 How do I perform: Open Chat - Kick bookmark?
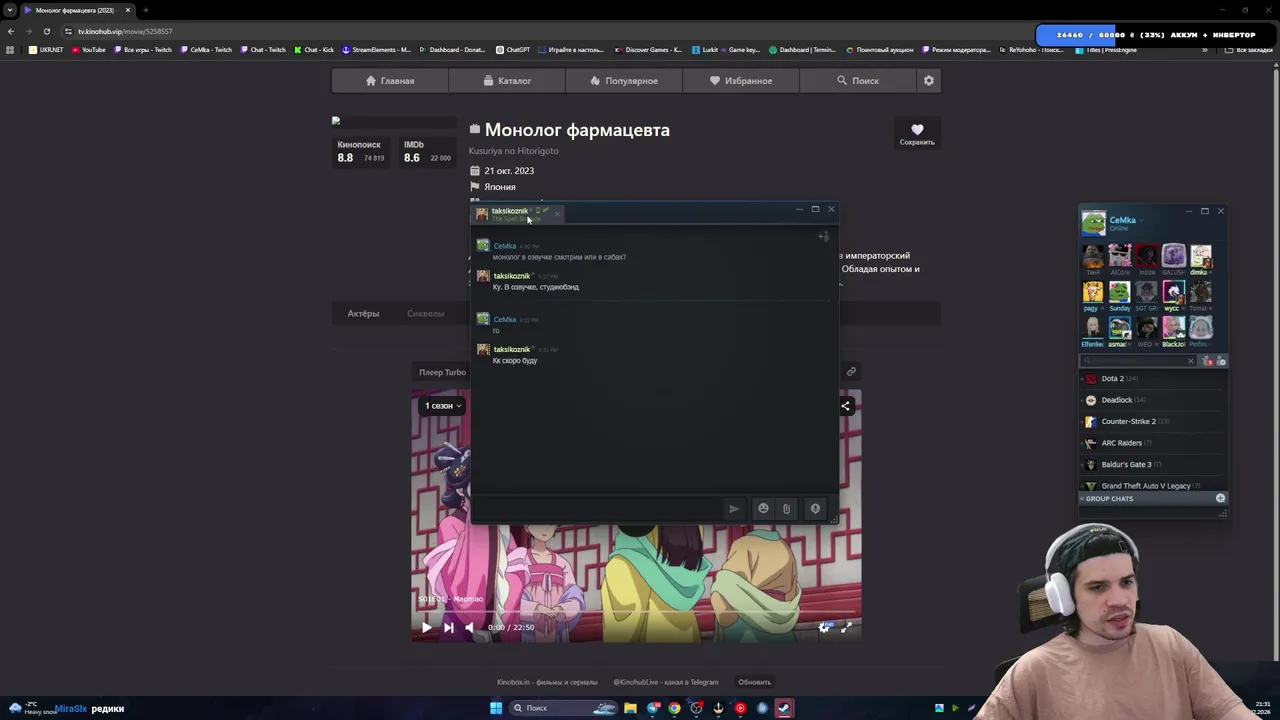tap(314, 50)
